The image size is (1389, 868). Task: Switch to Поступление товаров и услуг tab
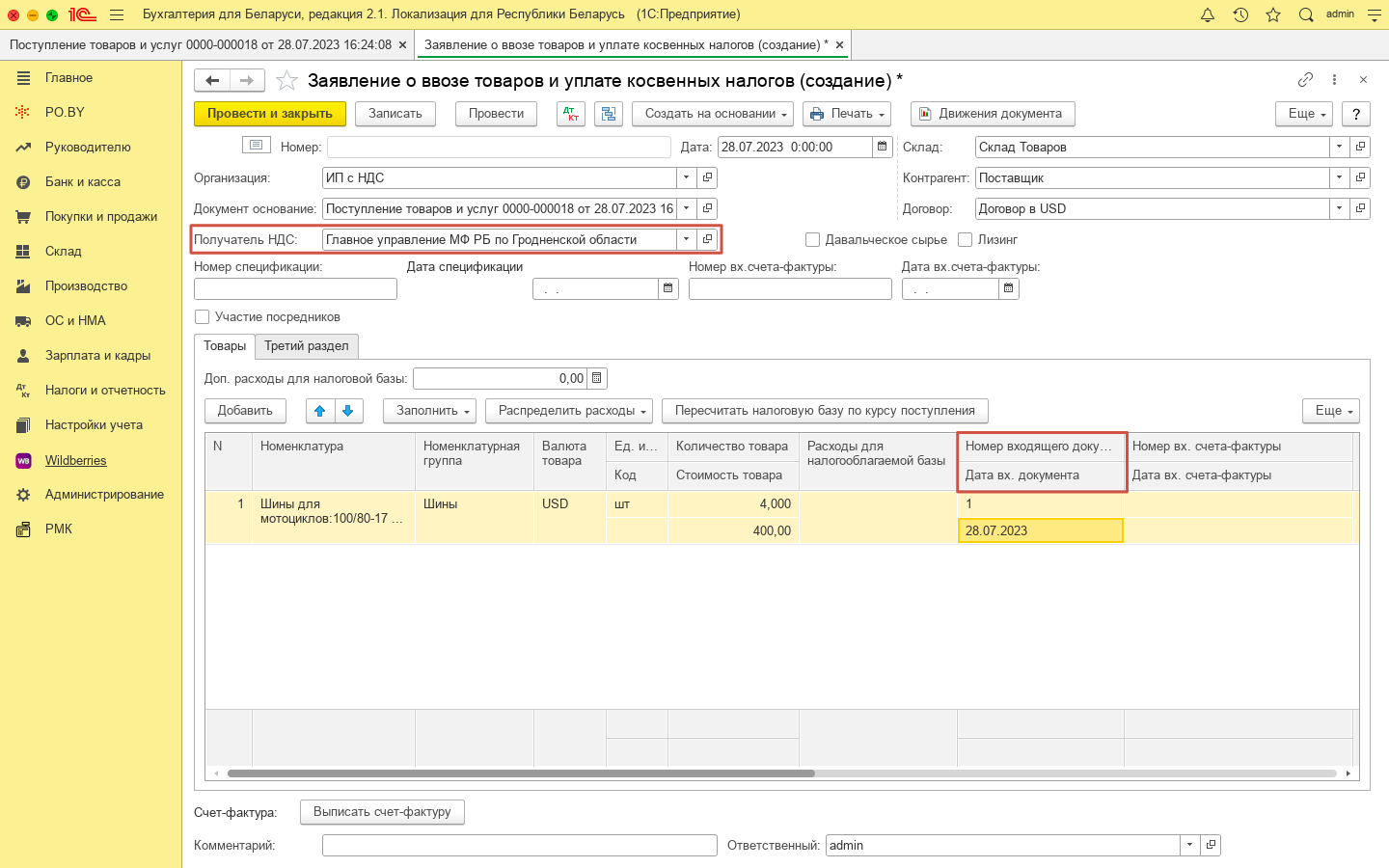201,45
